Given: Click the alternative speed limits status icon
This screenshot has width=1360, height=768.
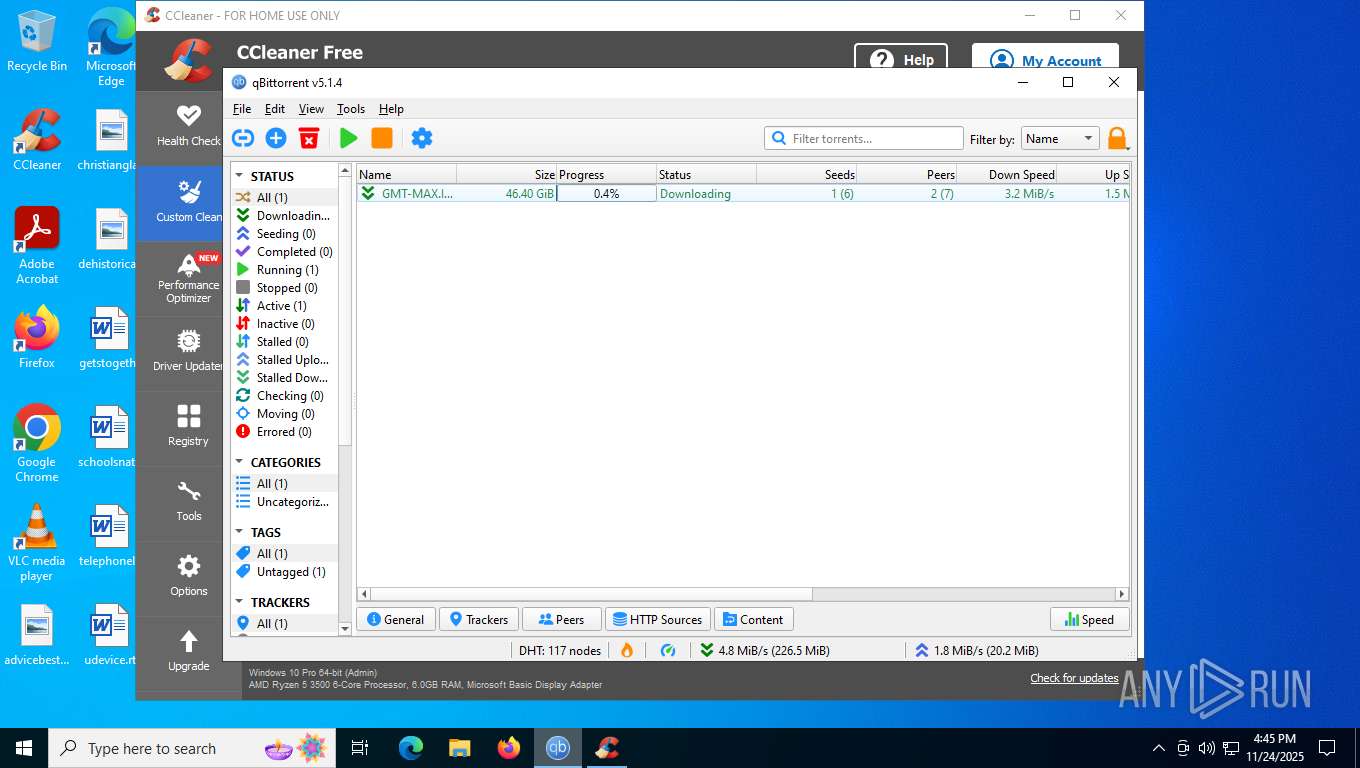Looking at the screenshot, I should 668,650.
